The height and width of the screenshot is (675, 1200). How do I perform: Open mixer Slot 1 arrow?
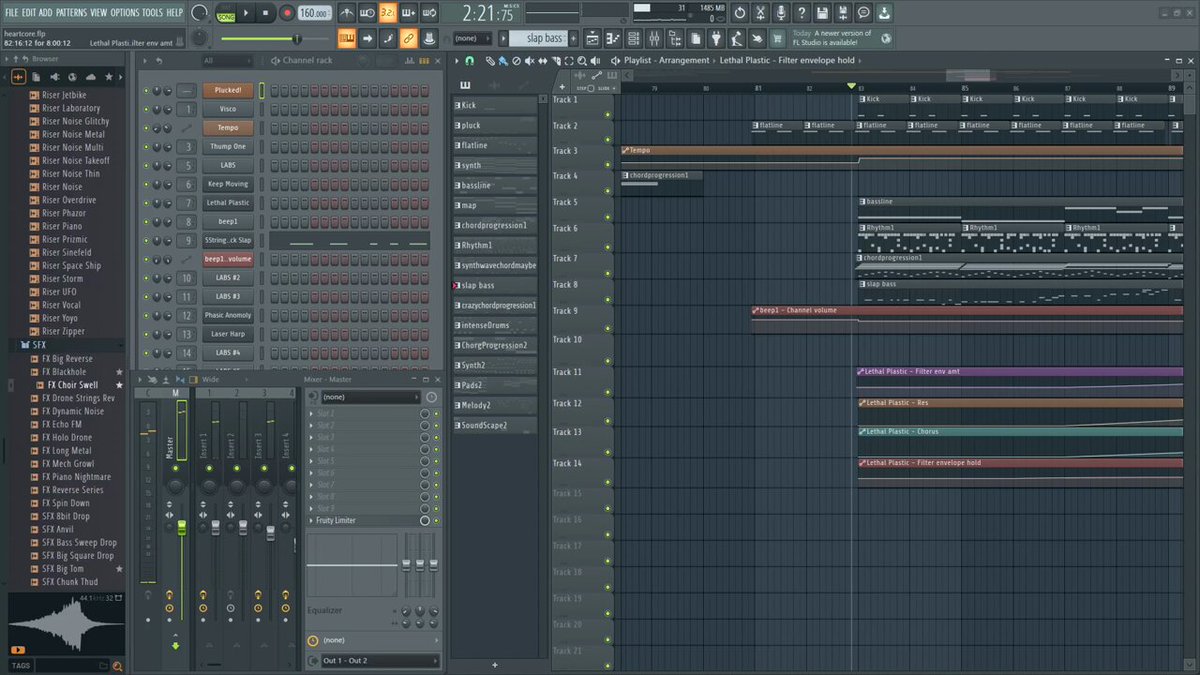tap(311, 414)
